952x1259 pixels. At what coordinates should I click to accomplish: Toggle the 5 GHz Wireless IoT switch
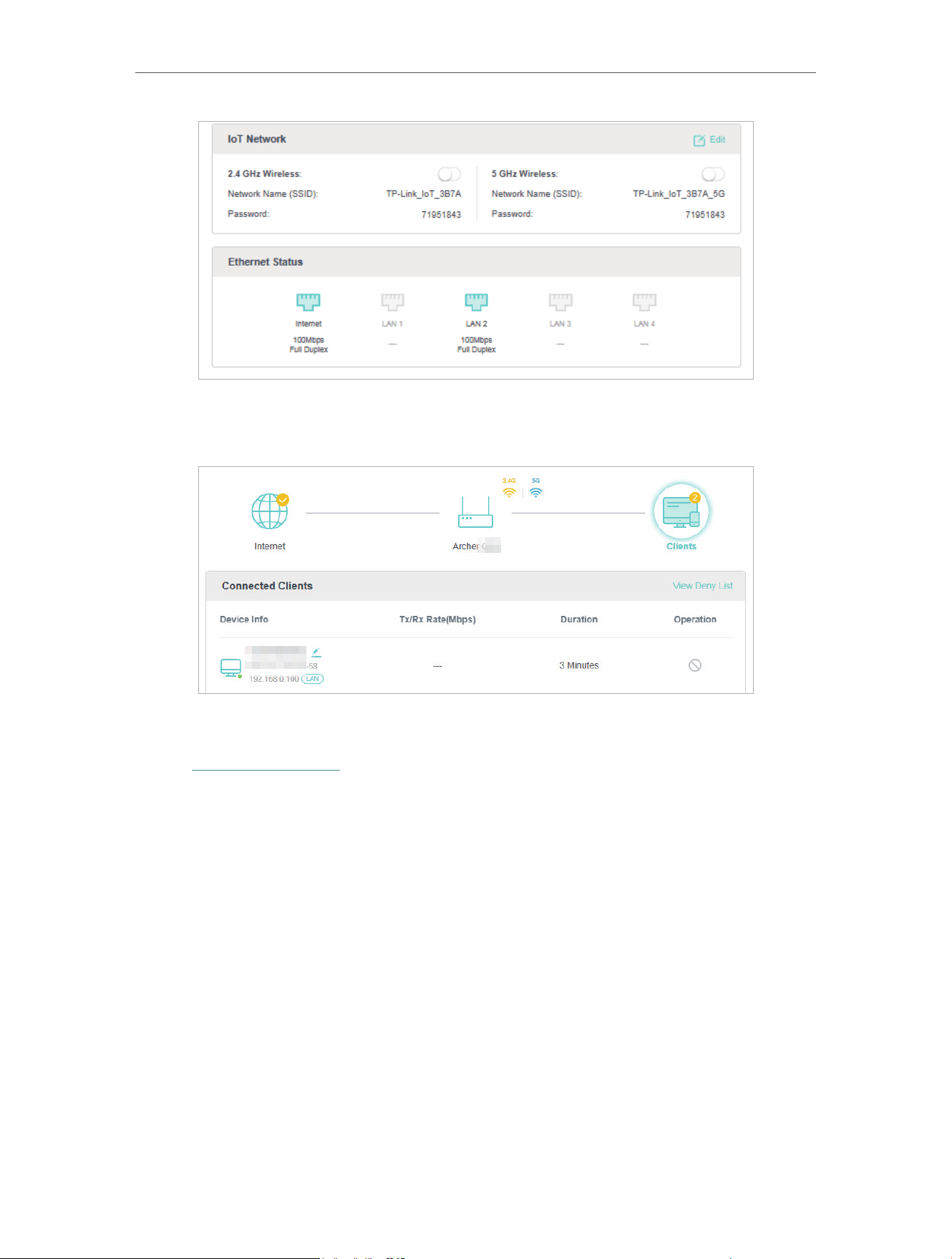pos(713,174)
